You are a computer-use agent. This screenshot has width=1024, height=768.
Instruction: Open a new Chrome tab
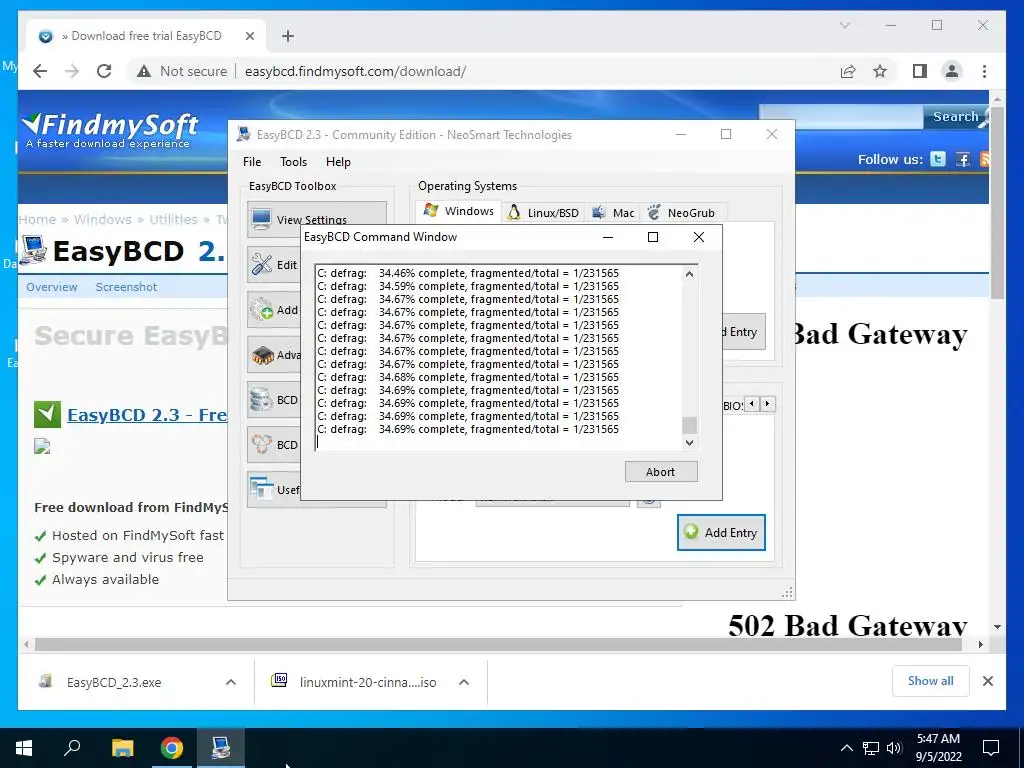pos(288,36)
